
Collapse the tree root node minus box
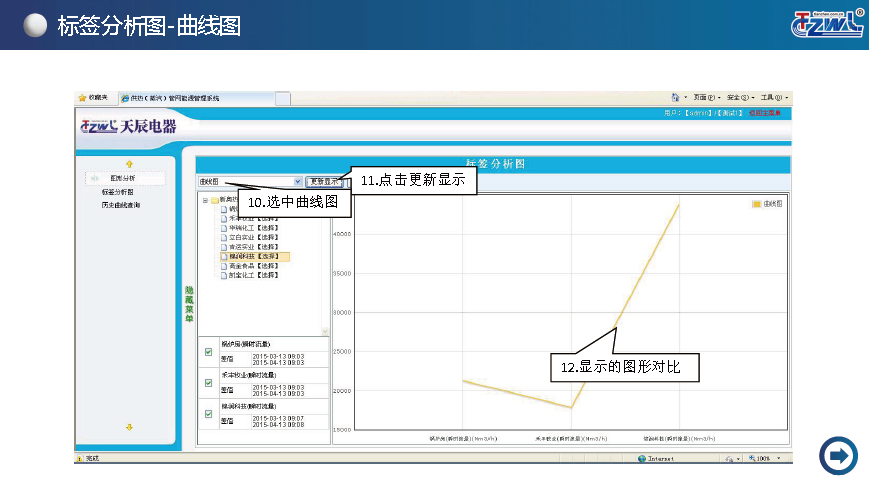pos(205,201)
